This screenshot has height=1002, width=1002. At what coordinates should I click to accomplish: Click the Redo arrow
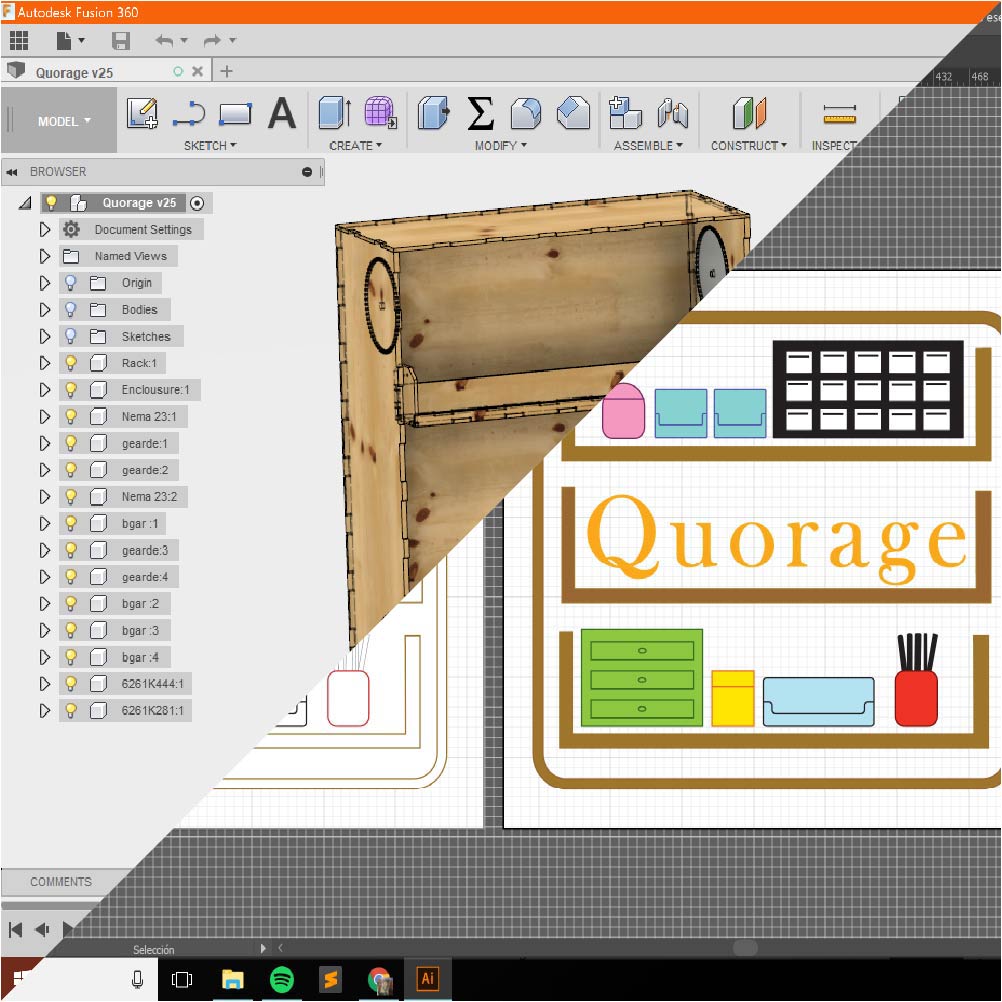212,41
